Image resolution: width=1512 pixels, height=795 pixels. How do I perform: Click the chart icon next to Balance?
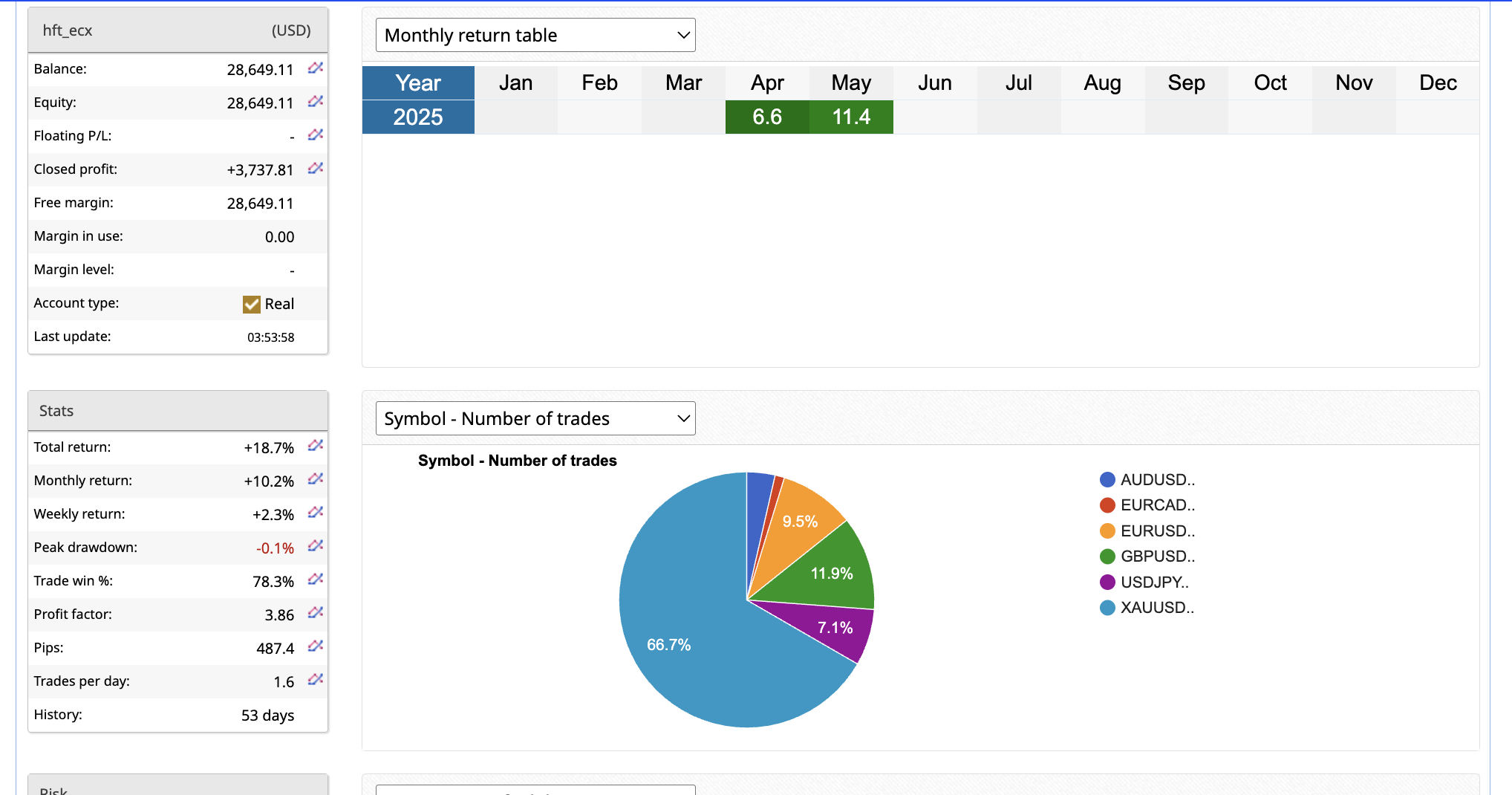(316, 68)
